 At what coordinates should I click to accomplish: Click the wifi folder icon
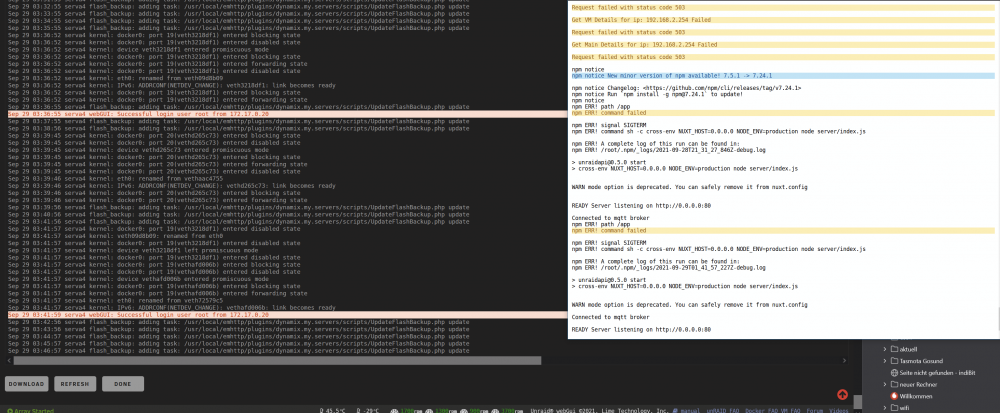(894, 408)
